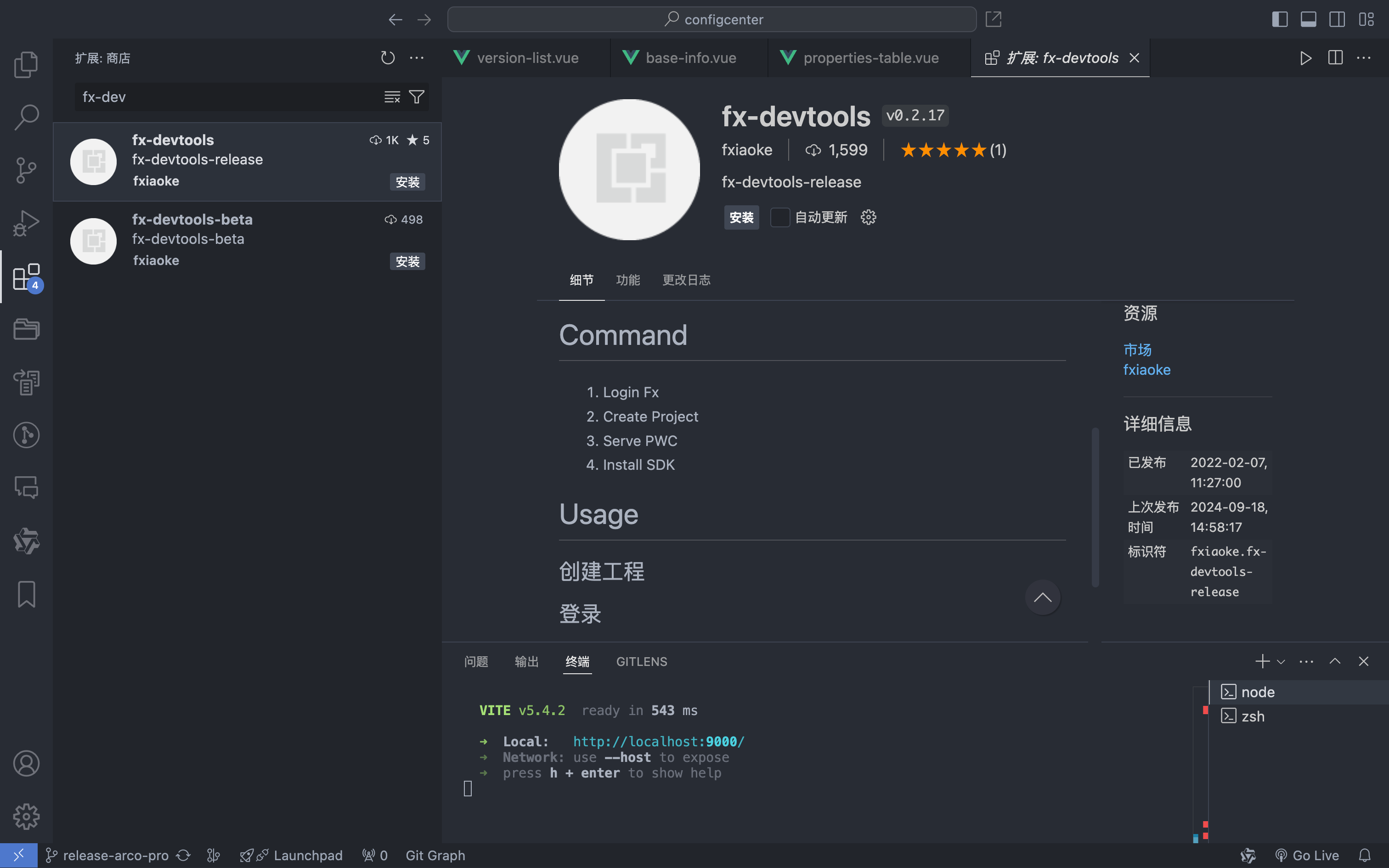The height and width of the screenshot is (868, 1389).
Task: Open the GitLens icon in the activity bar
Action: (x=26, y=434)
